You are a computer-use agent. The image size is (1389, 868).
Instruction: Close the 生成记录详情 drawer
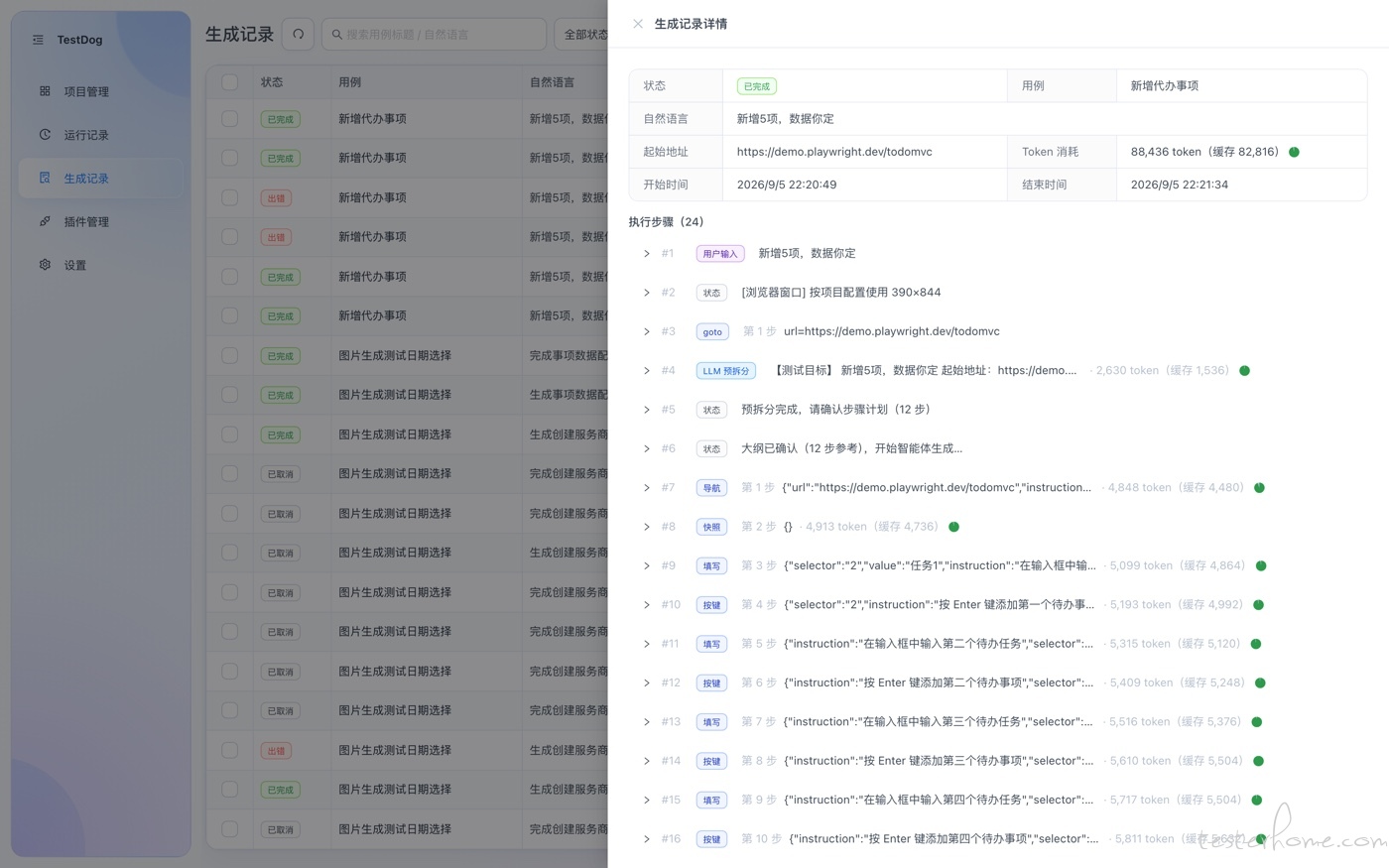(x=638, y=24)
